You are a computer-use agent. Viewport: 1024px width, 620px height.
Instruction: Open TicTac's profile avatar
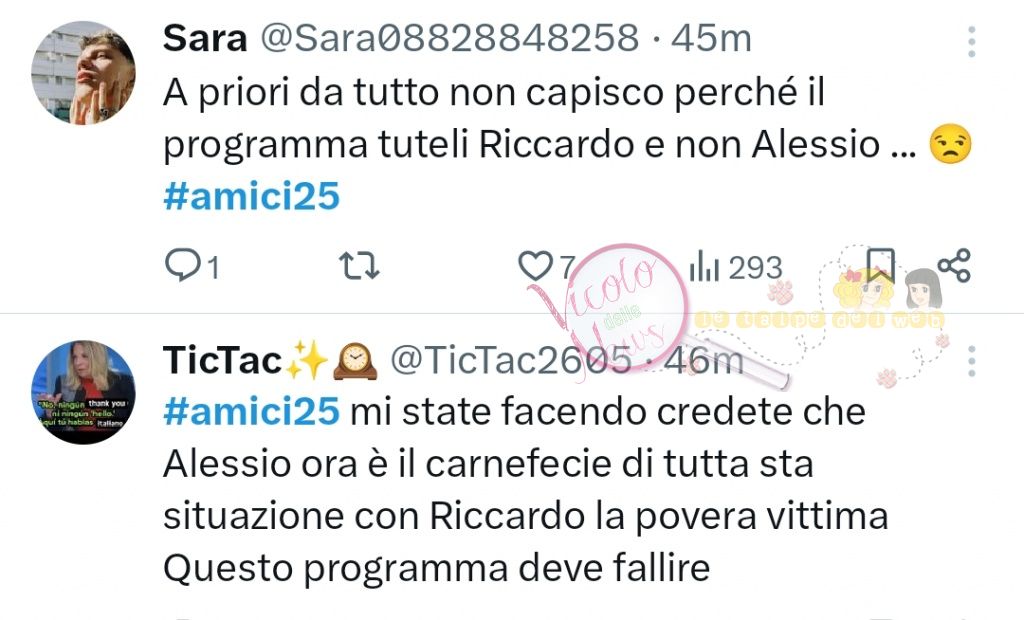[x=84, y=392]
